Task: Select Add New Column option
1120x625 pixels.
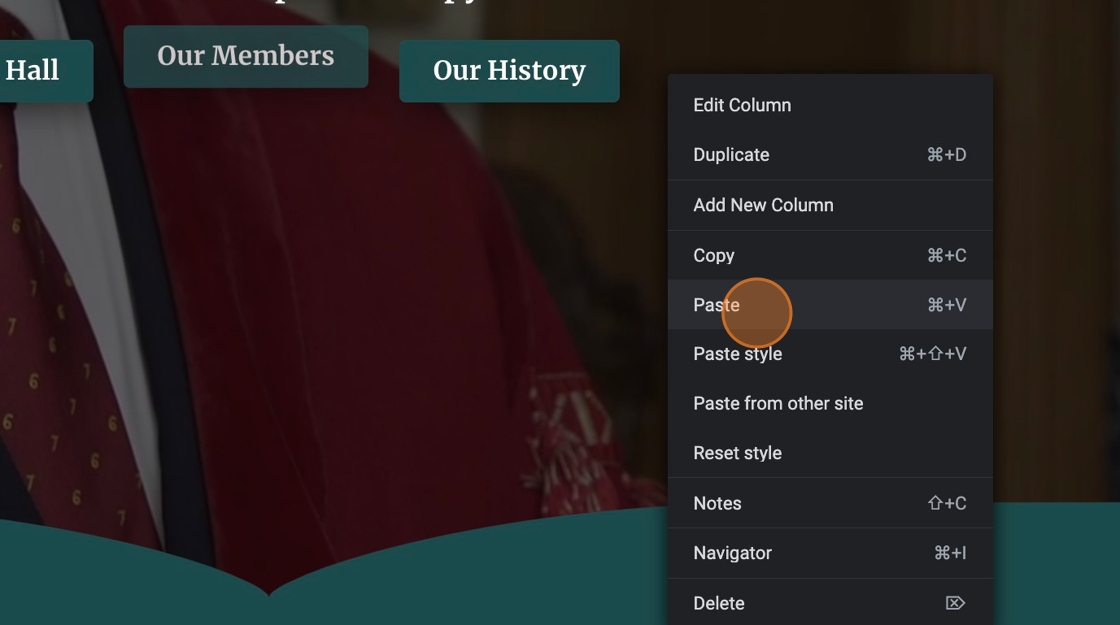Action: tap(830, 205)
